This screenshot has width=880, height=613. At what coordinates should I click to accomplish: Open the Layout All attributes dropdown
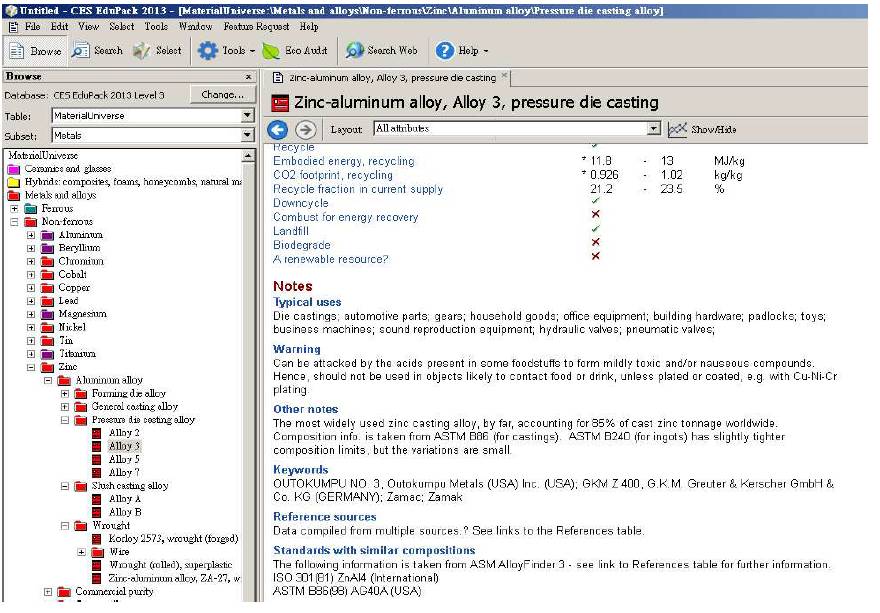[x=517, y=129]
